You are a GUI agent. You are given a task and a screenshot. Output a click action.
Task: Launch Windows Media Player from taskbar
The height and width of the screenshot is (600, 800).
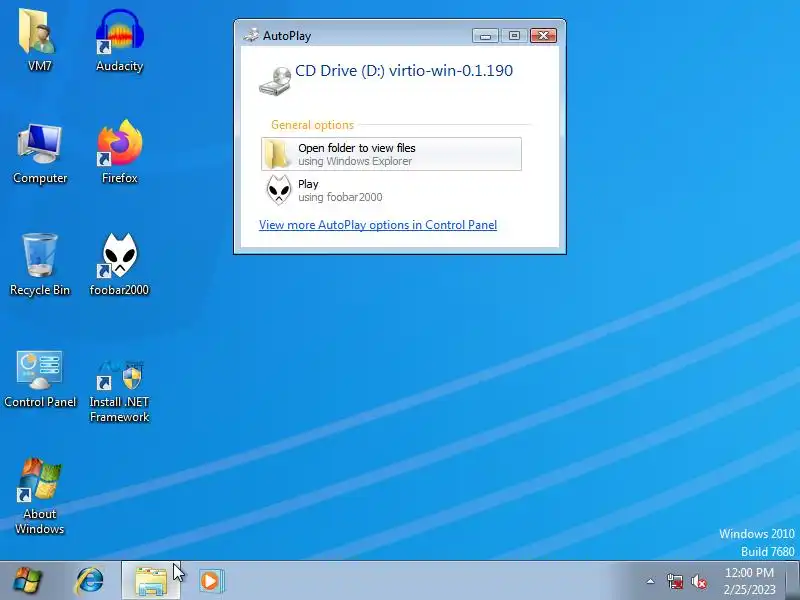click(x=210, y=581)
